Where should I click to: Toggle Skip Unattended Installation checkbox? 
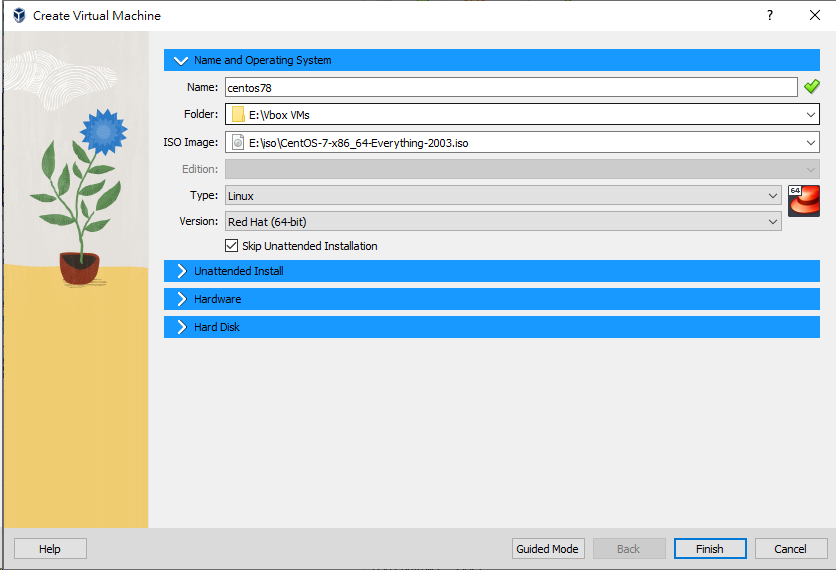[232, 246]
